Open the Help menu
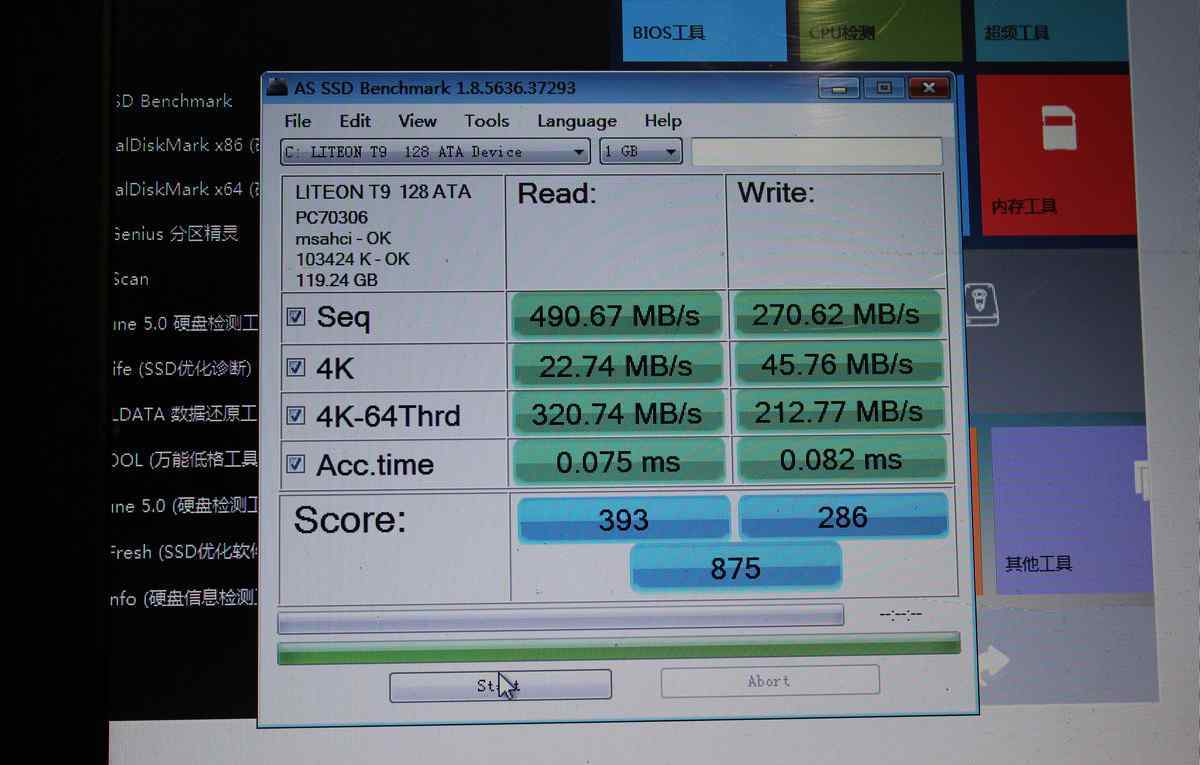The image size is (1200, 765). tap(663, 121)
